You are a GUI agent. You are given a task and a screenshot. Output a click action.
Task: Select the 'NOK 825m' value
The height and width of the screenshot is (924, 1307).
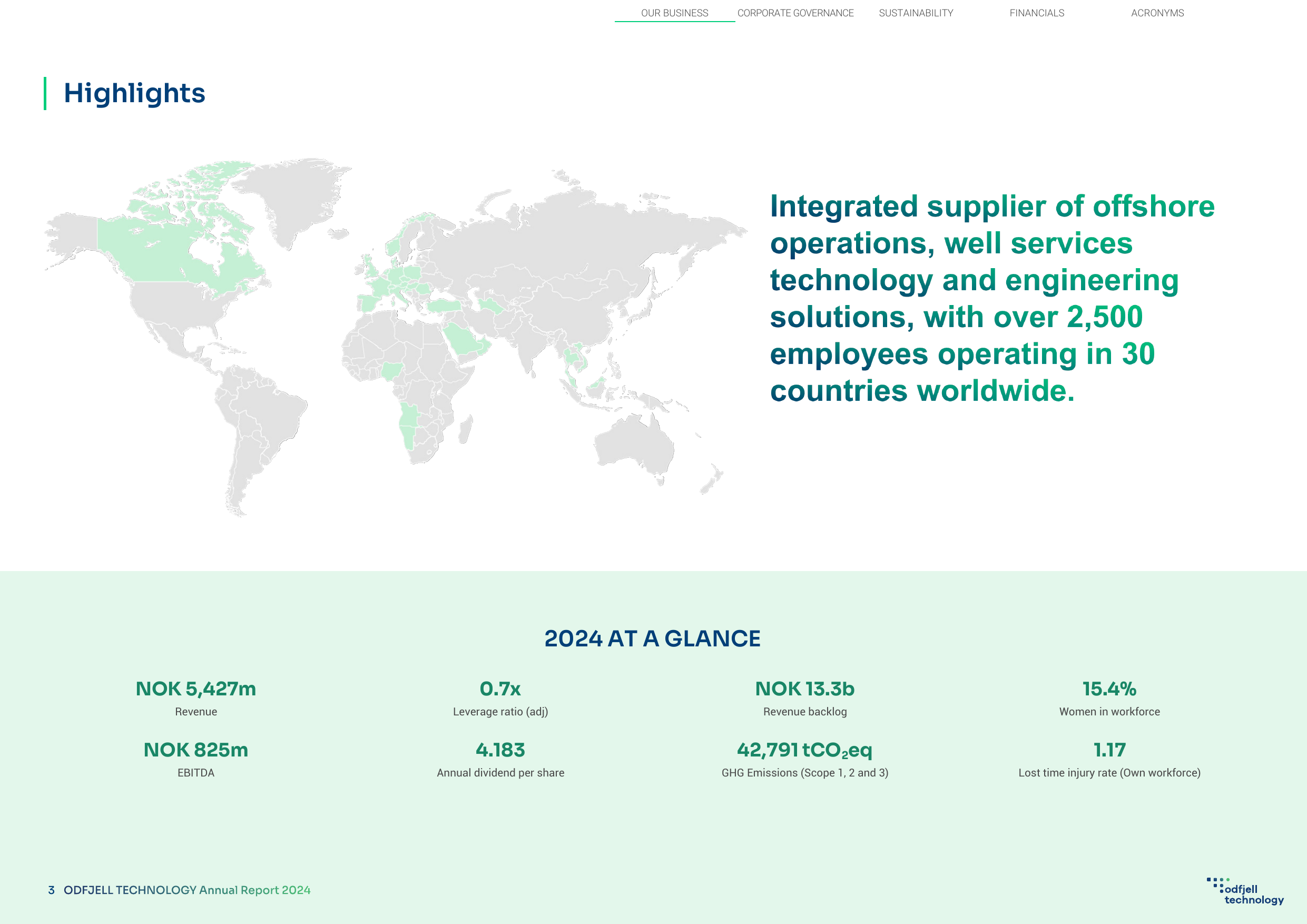196,750
